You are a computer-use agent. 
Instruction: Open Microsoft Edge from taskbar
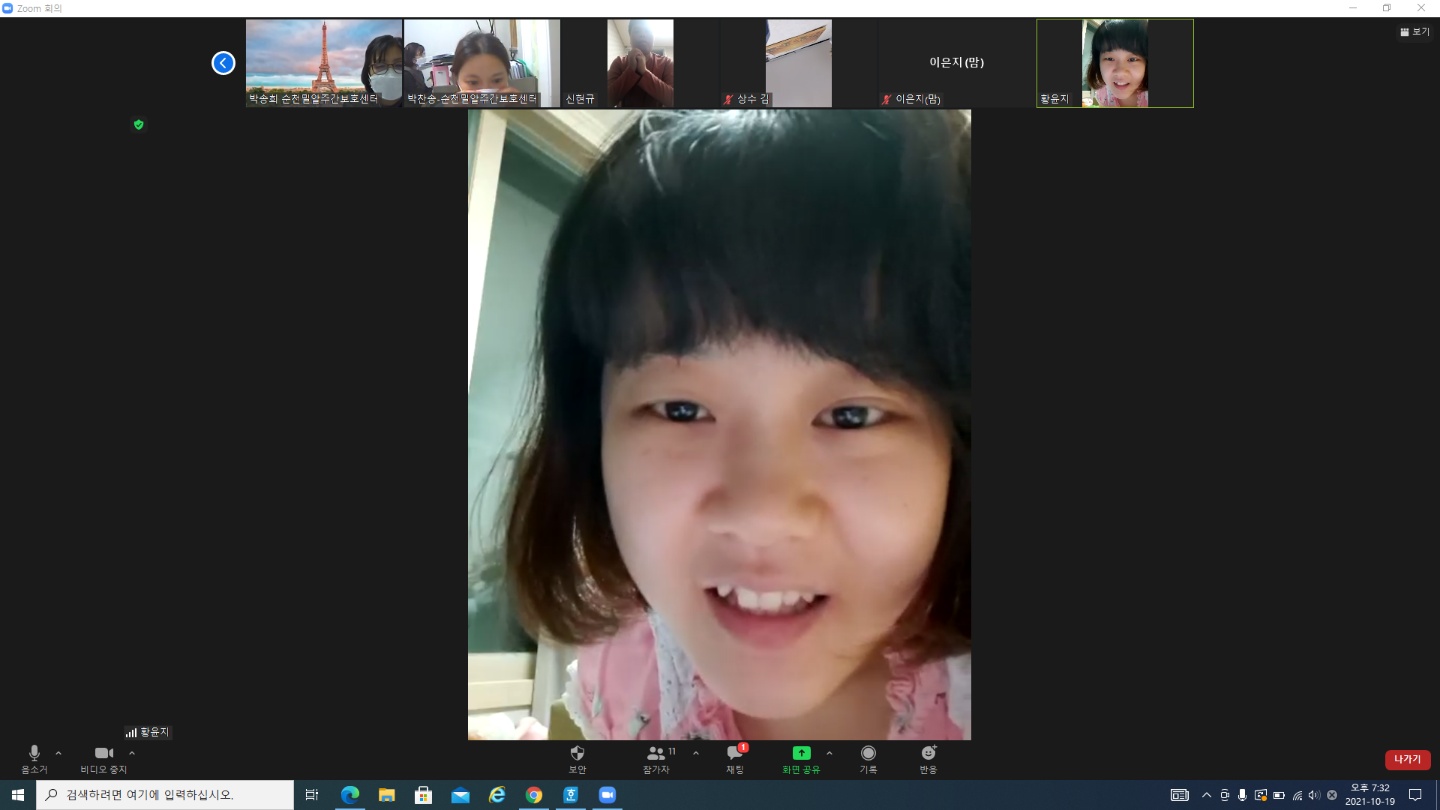pos(350,795)
